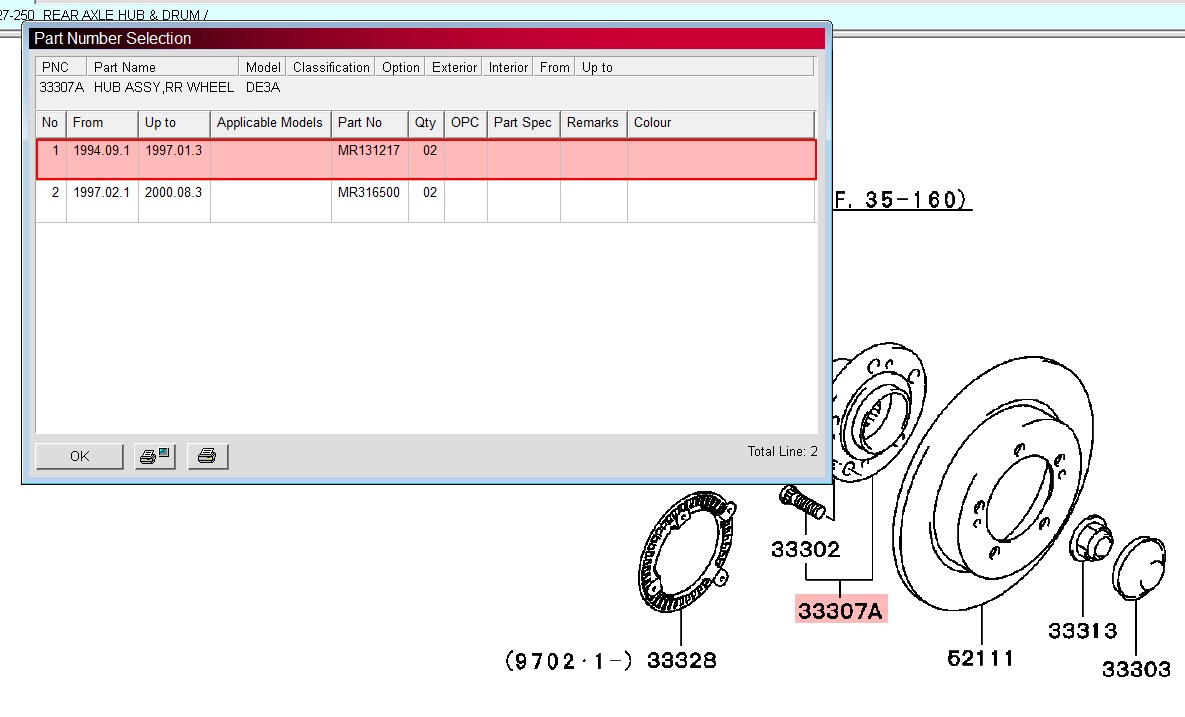Click the Total Line: 2 status text

[x=782, y=452]
